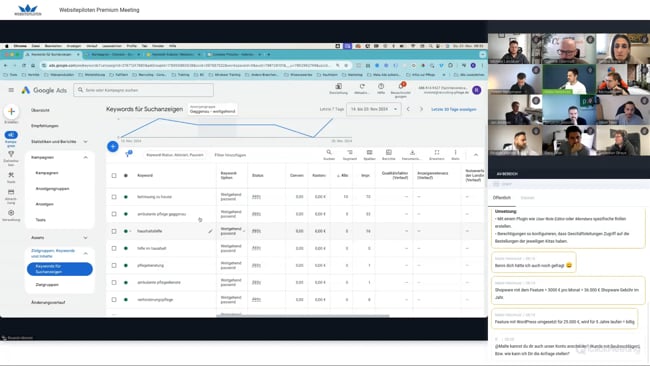
Task: Open Tools wrench icon in rail
Action: [11, 175]
